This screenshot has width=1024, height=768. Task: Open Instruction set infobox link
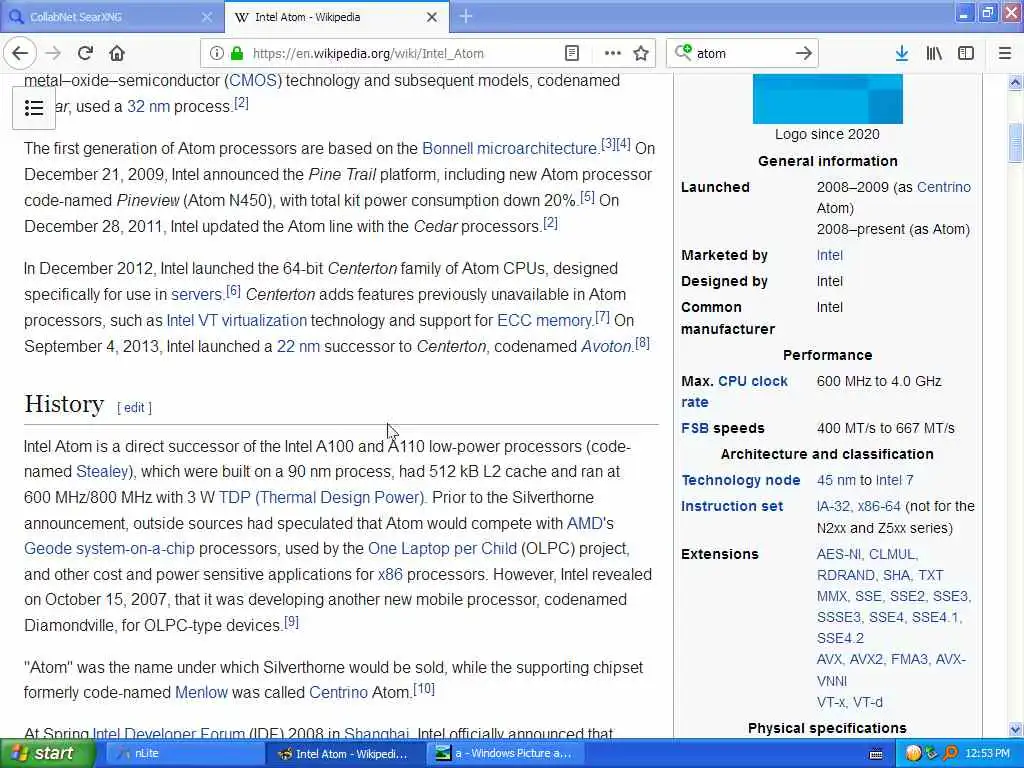pyautogui.click(x=731, y=507)
